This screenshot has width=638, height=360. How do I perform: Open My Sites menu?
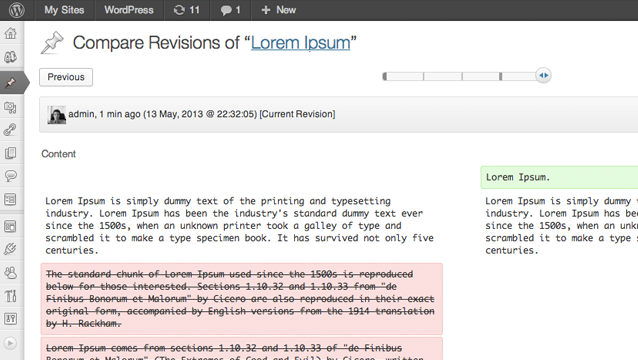pyautogui.click(x=64, y=10)
